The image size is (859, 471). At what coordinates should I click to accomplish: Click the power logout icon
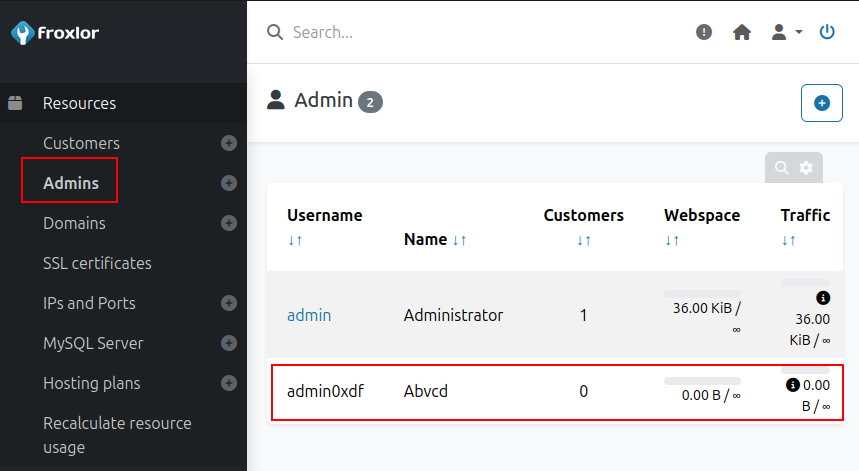[x=827, y=32]
